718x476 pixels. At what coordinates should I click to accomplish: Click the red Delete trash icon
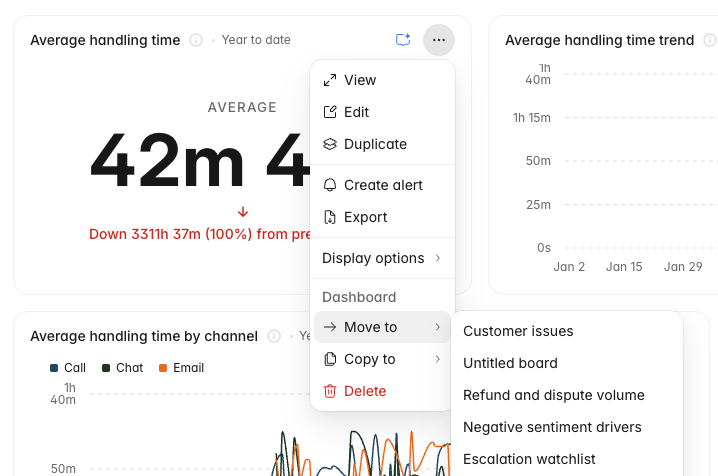click(x=330, y=391)
